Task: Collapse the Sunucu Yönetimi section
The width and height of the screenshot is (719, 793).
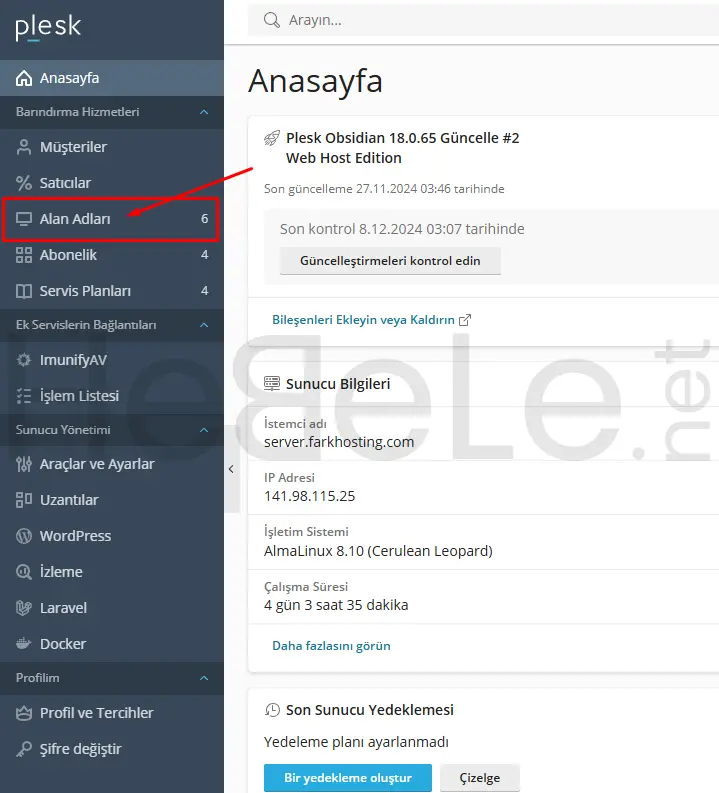Action: [204, 430]
